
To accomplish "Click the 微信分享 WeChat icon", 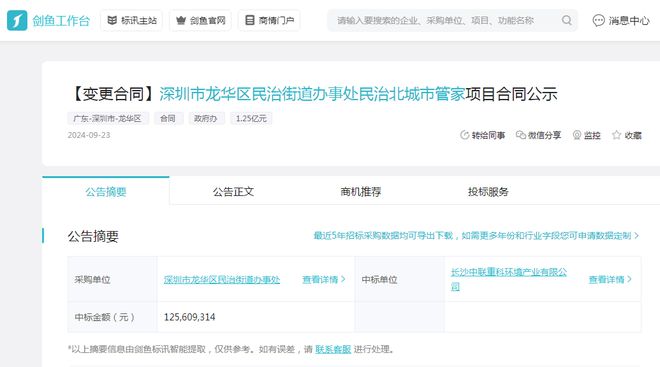I will pyautogui.click(x=521, y=135).
